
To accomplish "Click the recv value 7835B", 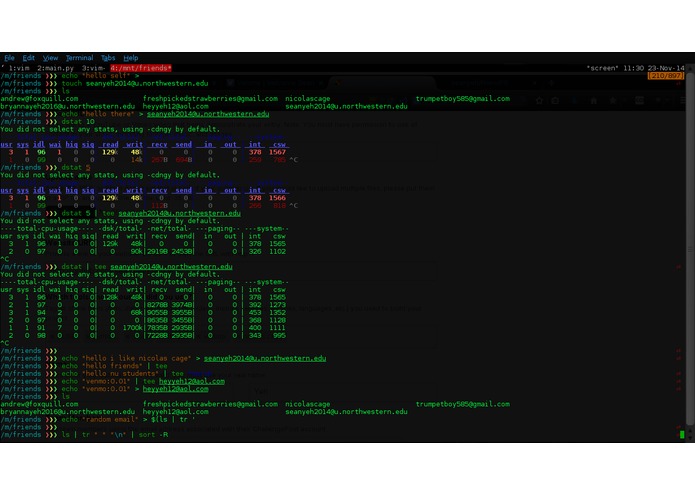I will 157,328.
